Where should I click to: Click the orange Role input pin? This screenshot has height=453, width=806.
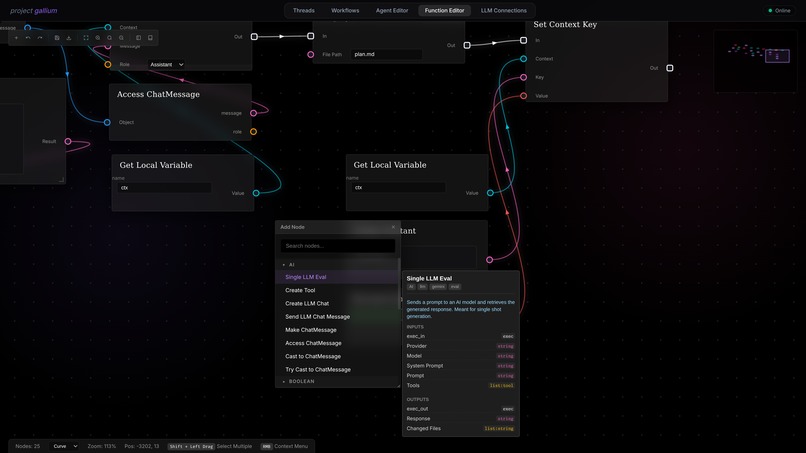click(x=107, y=64)
